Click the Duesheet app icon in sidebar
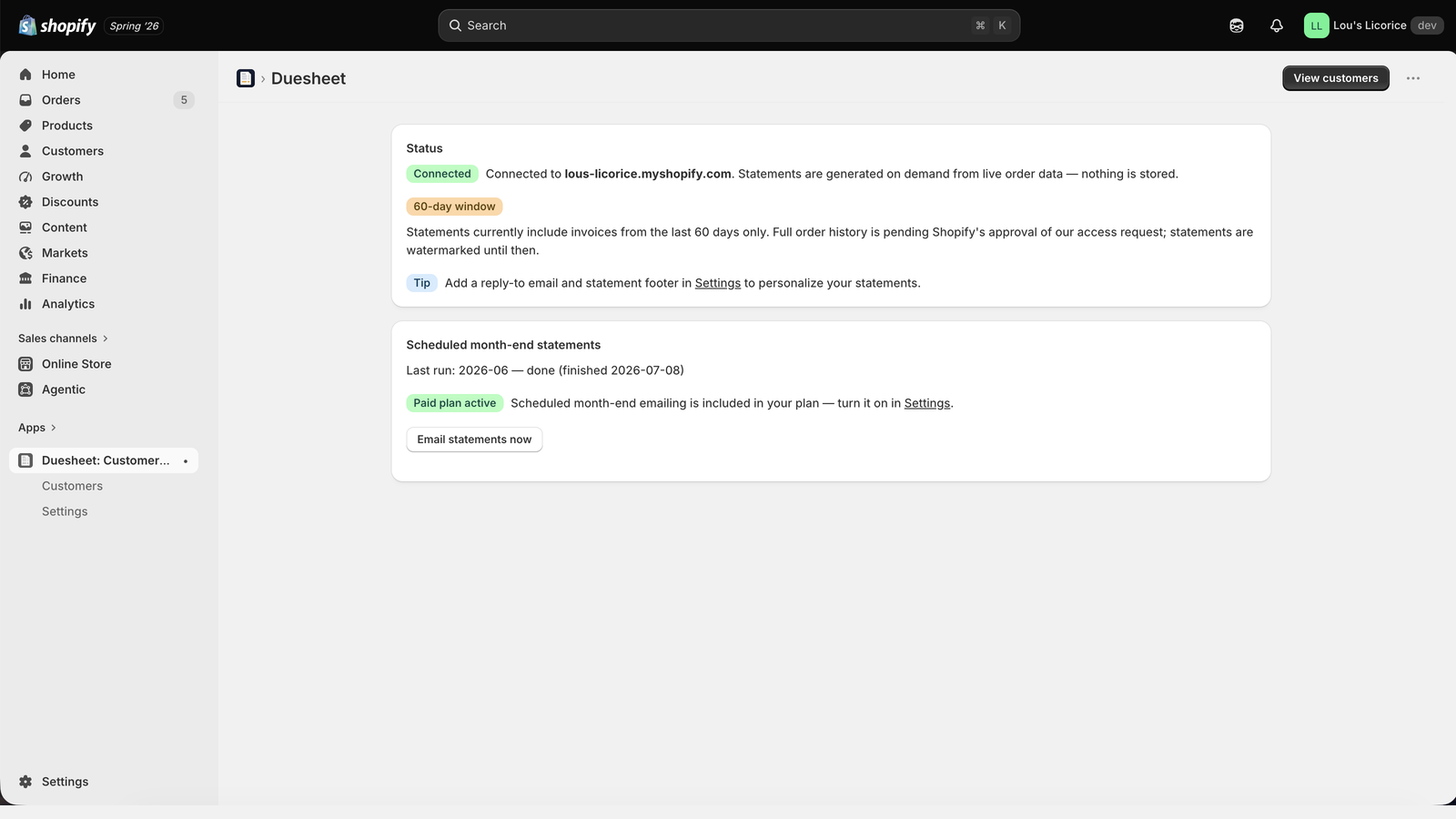This screenshot has width=1456, height=819. click(25, 460)
